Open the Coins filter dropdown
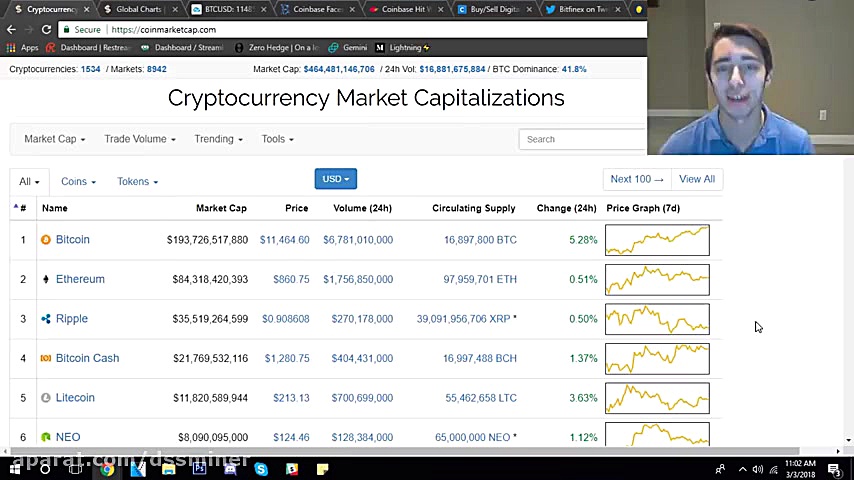The image size is (854, 480). click(x=78, y=181)
